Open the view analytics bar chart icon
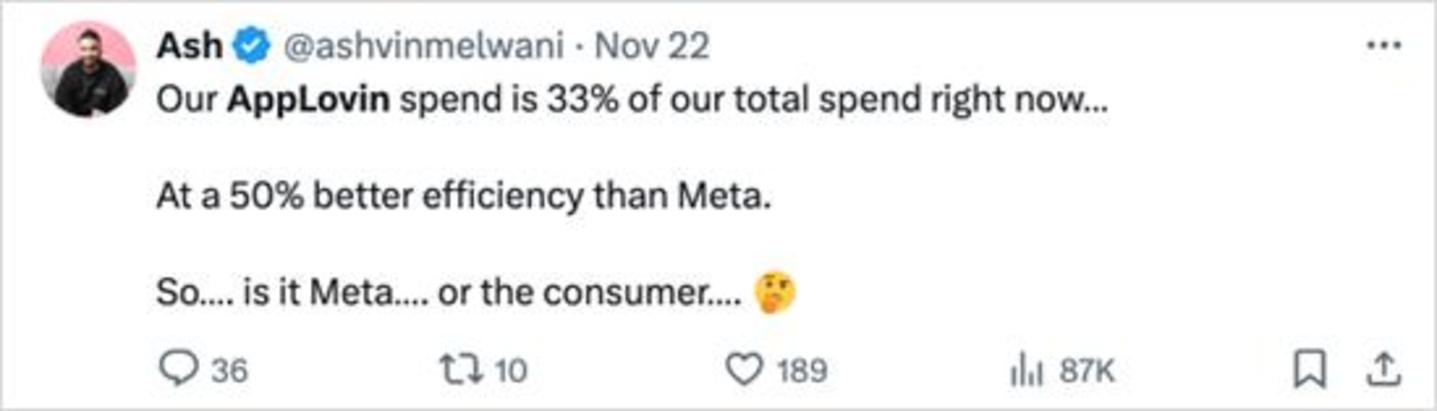The width and height of the screenshot is (1437, 411). (1027, 372)
